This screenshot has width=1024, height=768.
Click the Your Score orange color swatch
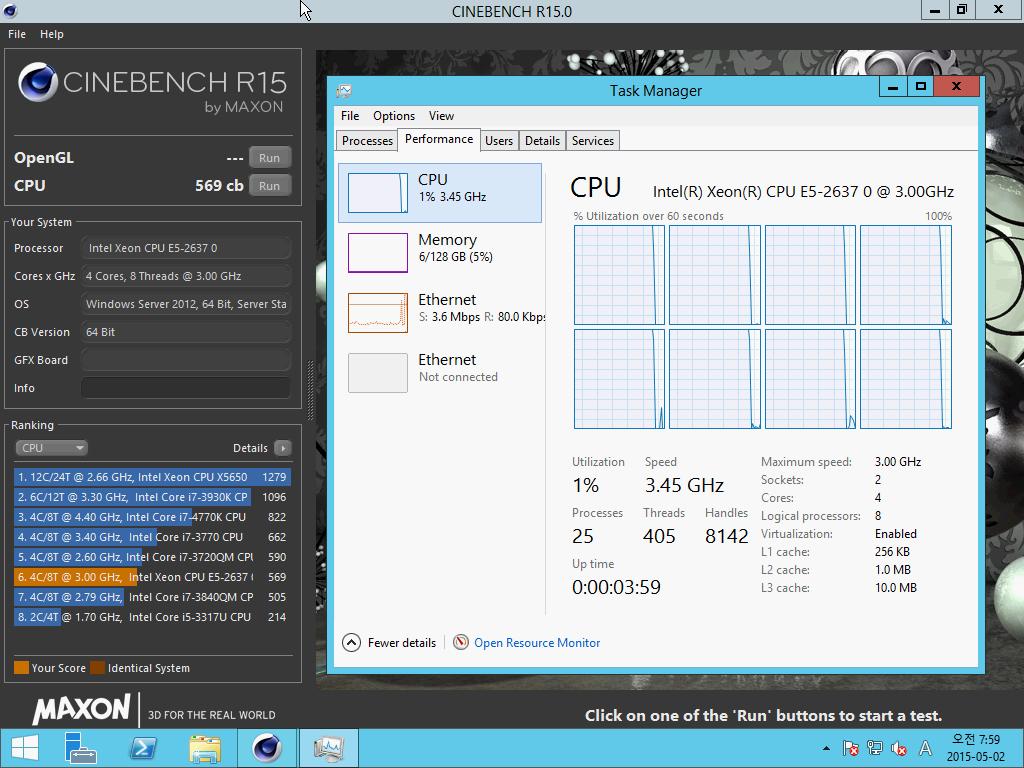(22, 667)
